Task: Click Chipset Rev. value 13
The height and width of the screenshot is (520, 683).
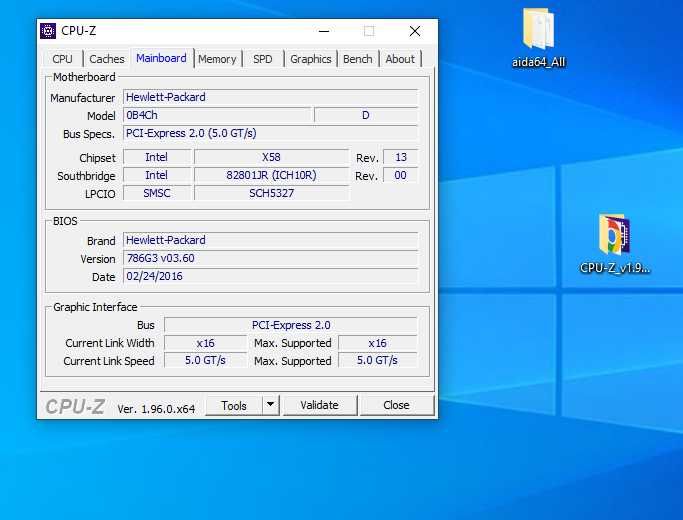Action: (x=401, y=157)
